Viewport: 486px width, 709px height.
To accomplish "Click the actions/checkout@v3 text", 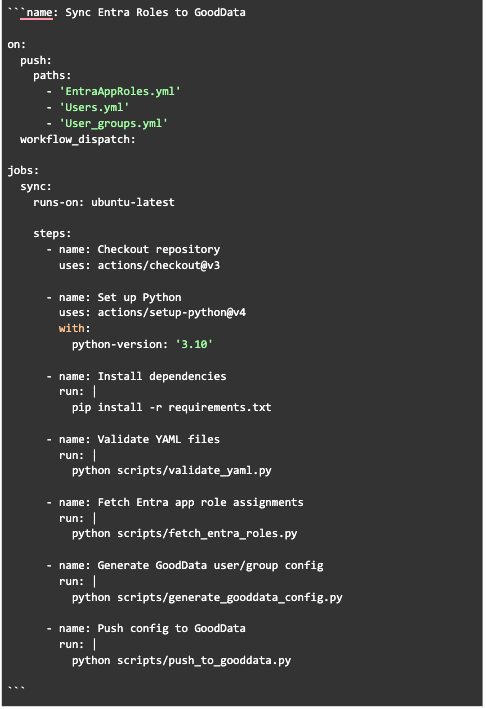I will tap(159, 265).
